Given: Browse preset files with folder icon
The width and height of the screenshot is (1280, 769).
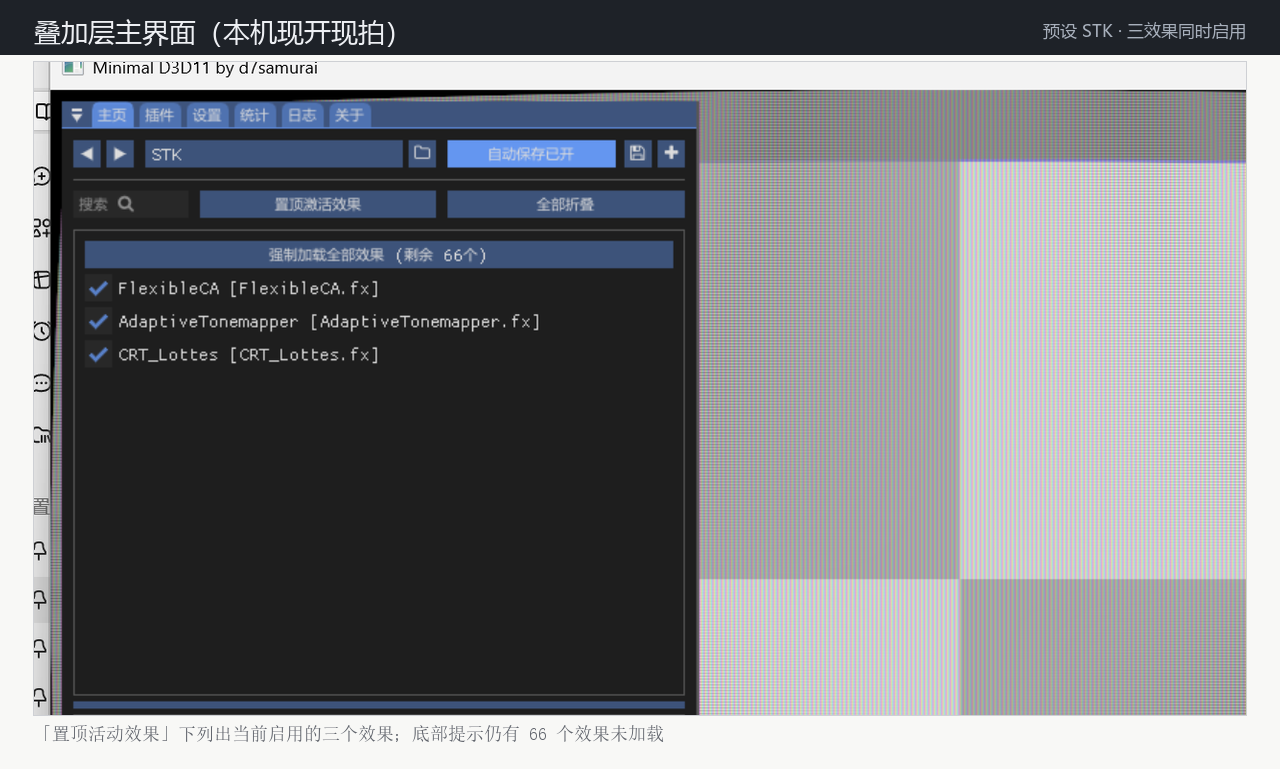Looking at the screenshot, I should tap(422, 153).
